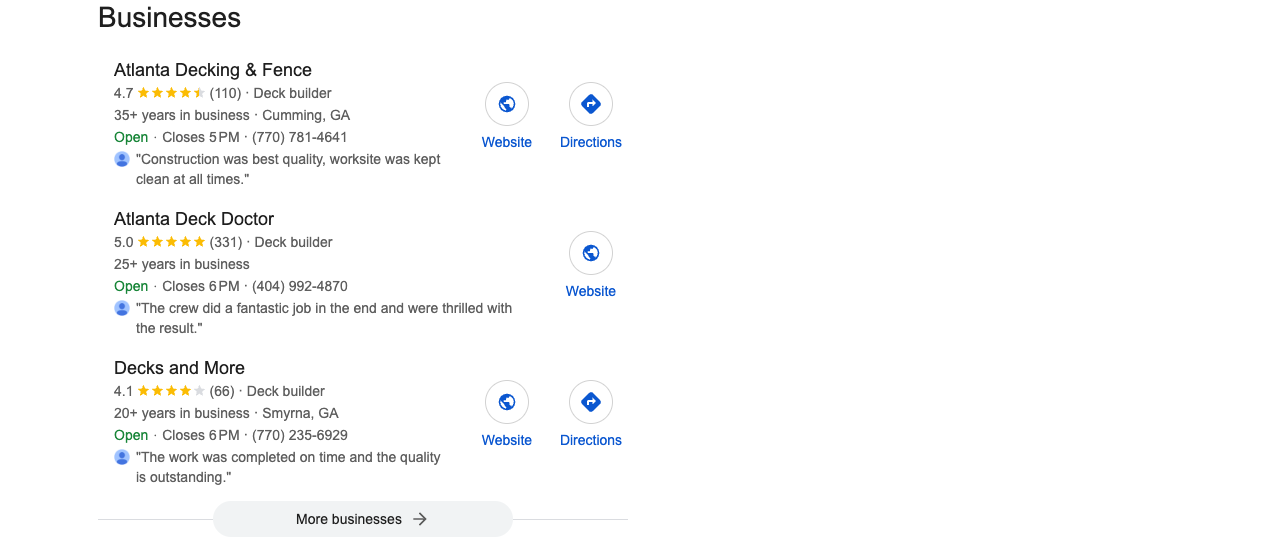Click the reviewer avatar beside the Atlanta Decking & Fence review
Screen dimensions: 1280x537
[122, 159]
